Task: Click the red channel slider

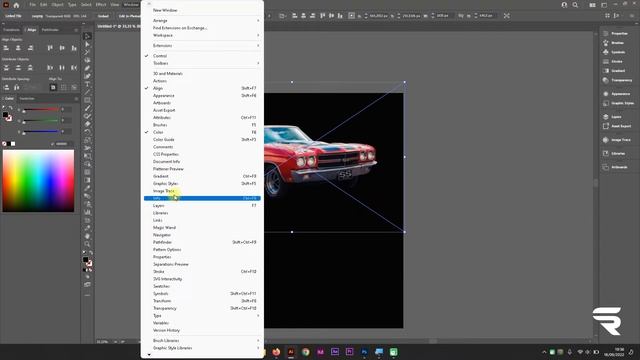Action: click(41, 109)
